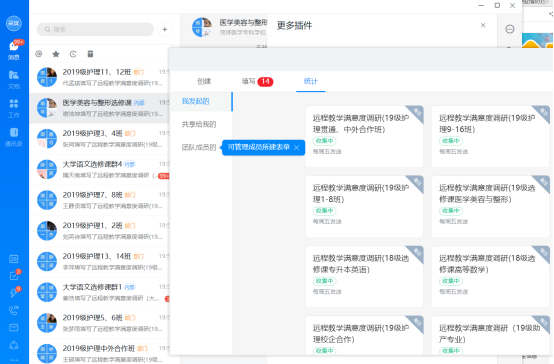Open the Documents icon in sidebar
This screenshot has height=364, width=554.
[14, 79]
